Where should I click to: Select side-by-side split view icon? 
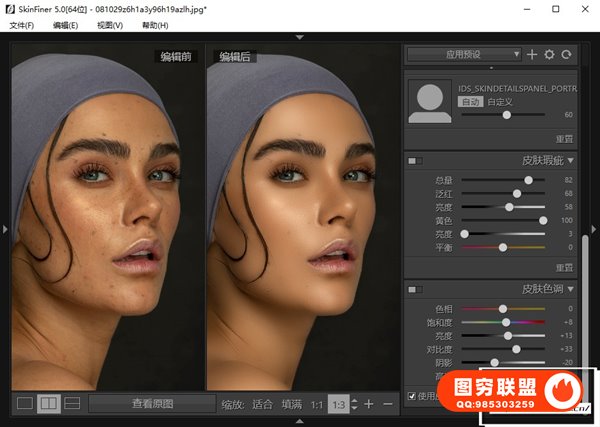pyautogui.click(x=48, y=404)
